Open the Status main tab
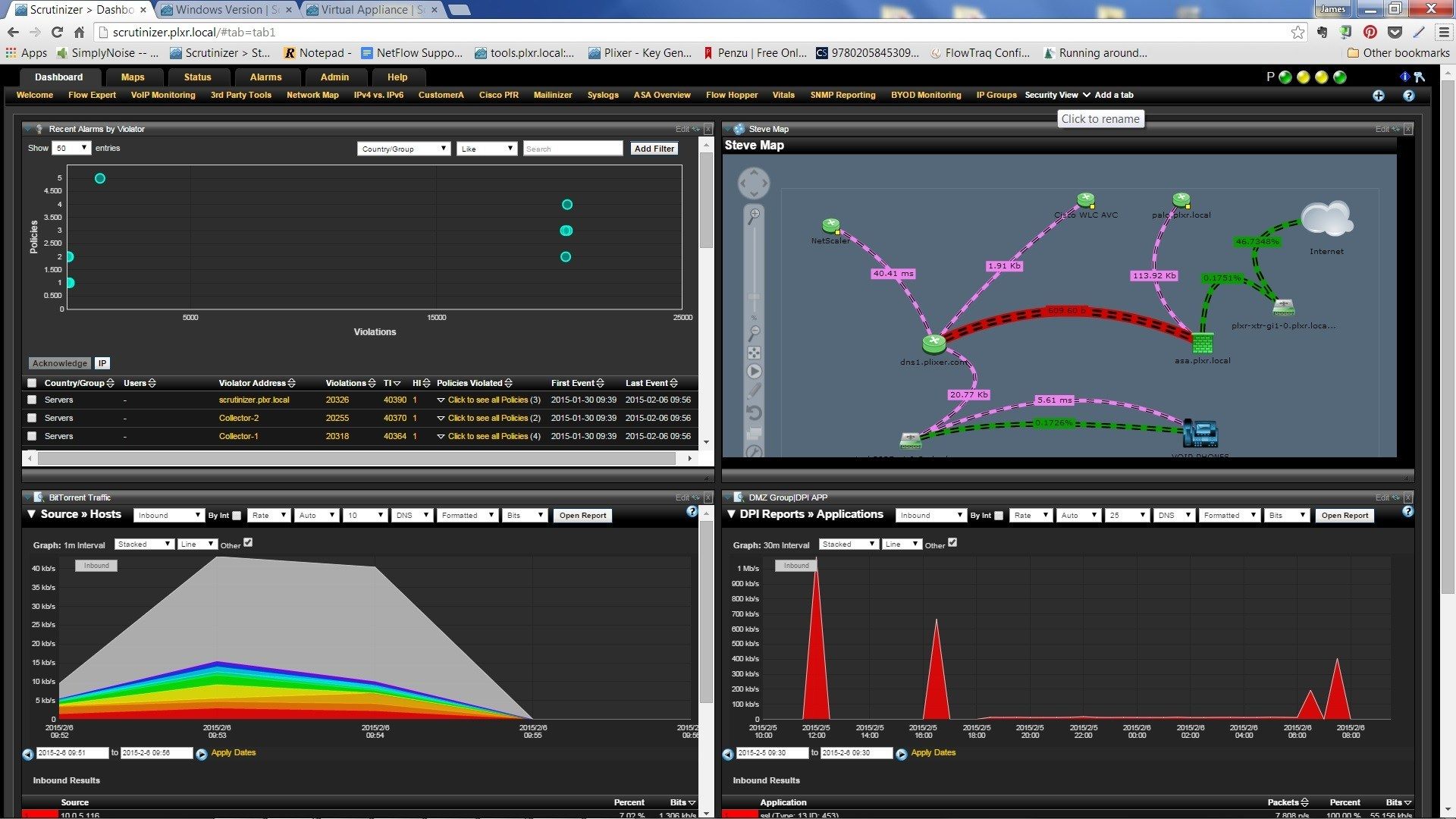This screenshot has height=819, width=1456. (198, 77)
